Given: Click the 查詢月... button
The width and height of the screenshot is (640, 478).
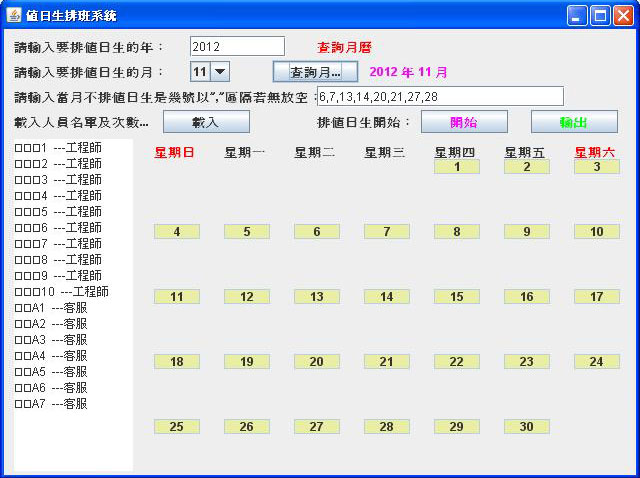Looking at the screenshot, I should pyautogui.click(x=315, y=72).
